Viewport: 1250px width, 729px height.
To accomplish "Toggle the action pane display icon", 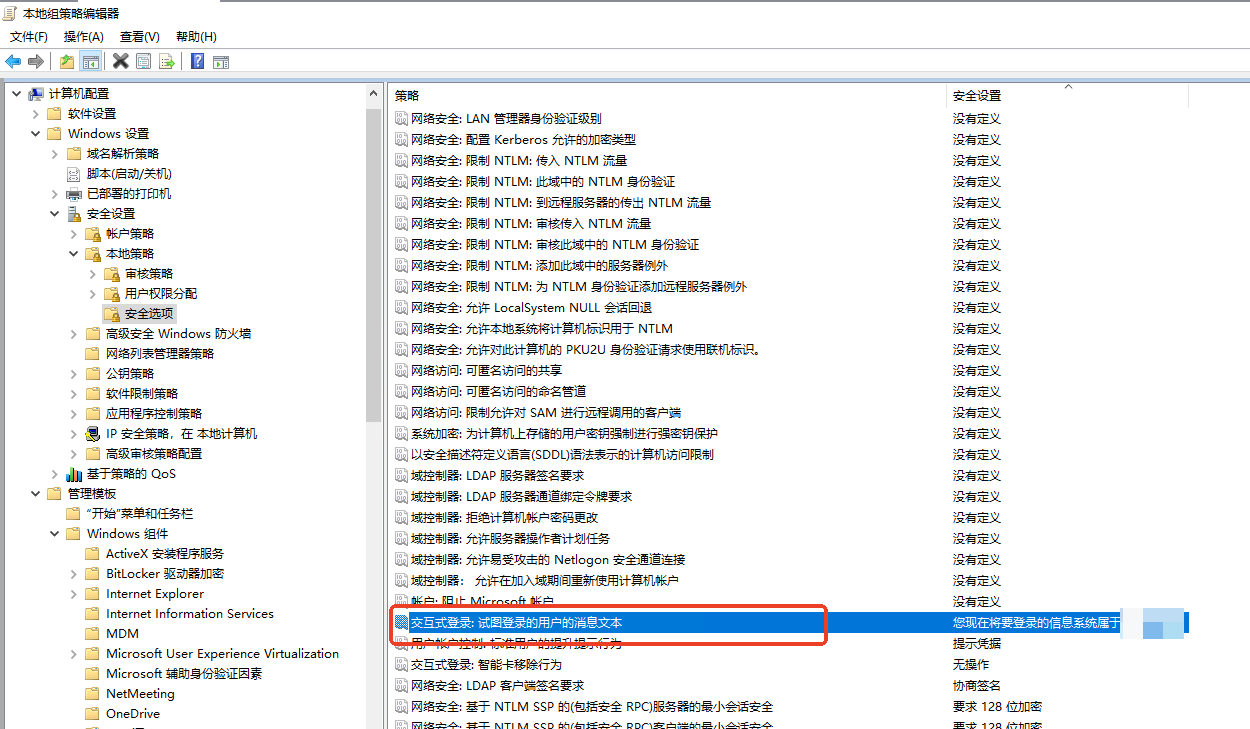I will point(220,61).
